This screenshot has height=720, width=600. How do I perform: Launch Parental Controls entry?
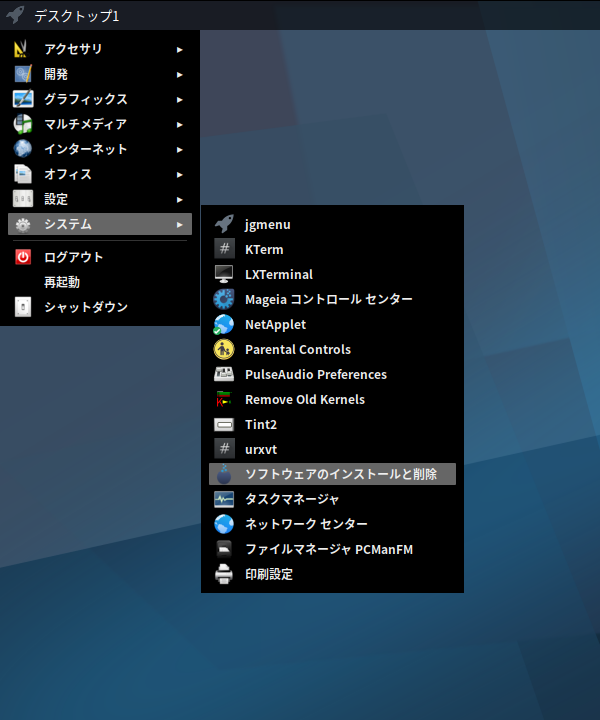click(x=332, y=349)
